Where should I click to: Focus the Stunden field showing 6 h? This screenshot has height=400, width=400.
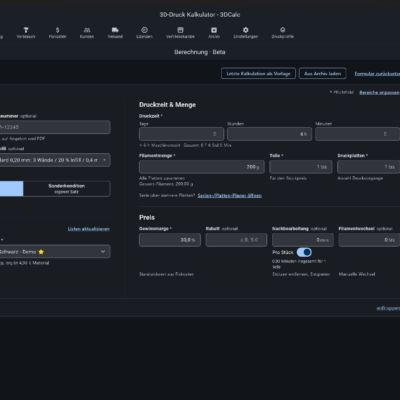pos(269,134)
